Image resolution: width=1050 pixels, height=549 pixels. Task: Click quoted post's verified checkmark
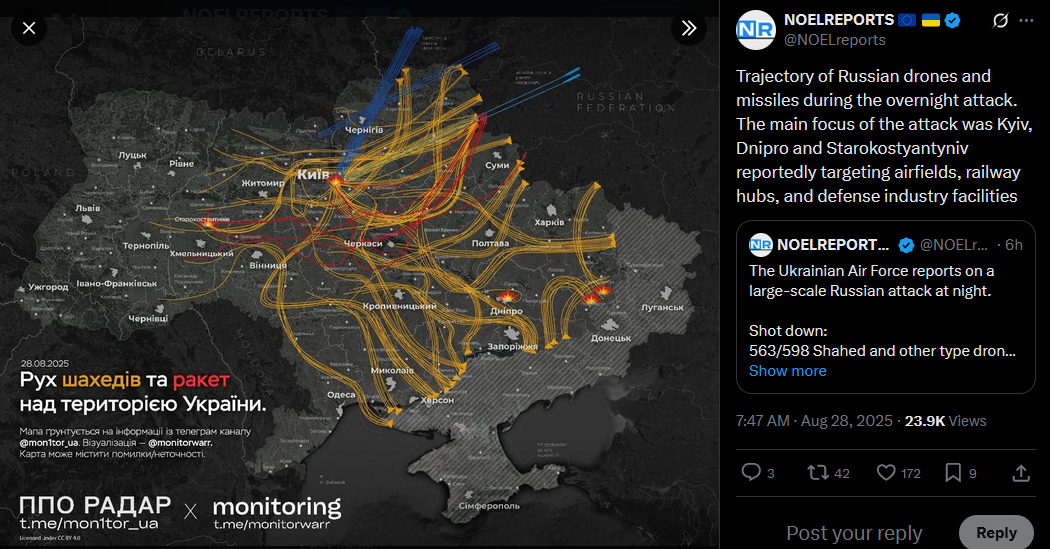point(905,246)
